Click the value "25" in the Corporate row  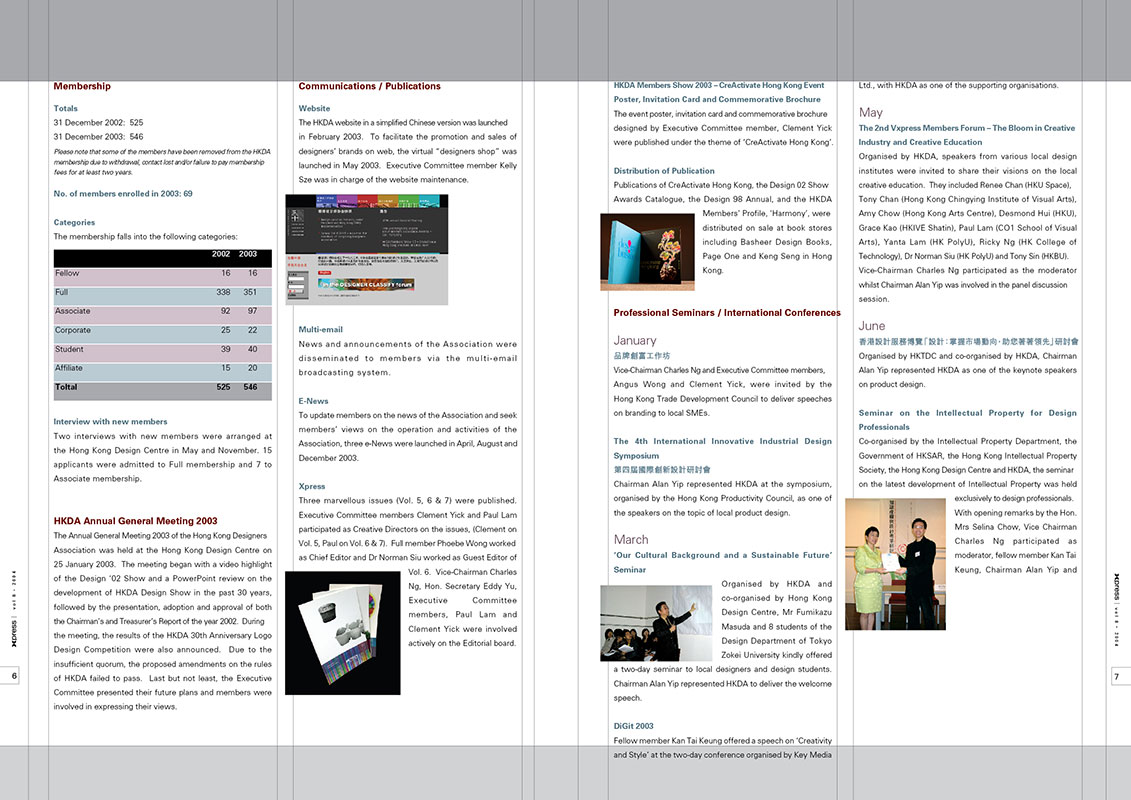pyautogui.click(x=226, y=330)
